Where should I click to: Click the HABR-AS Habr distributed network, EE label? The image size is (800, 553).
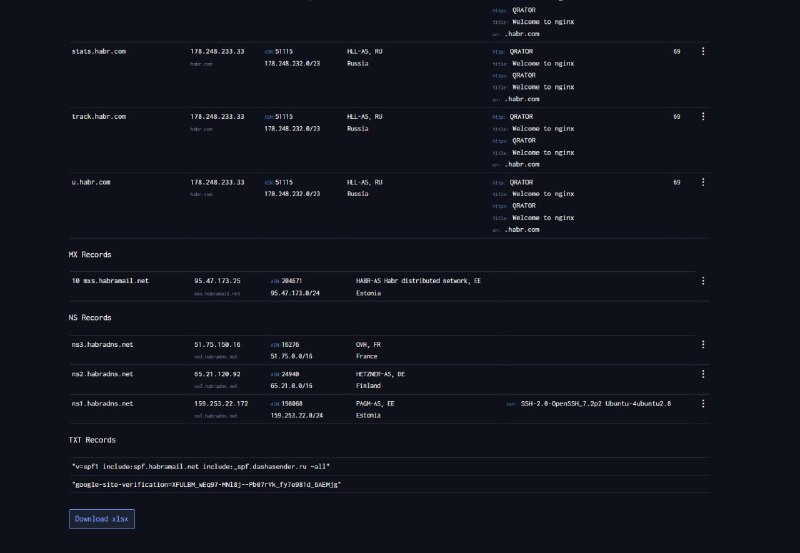coord(418,281)
